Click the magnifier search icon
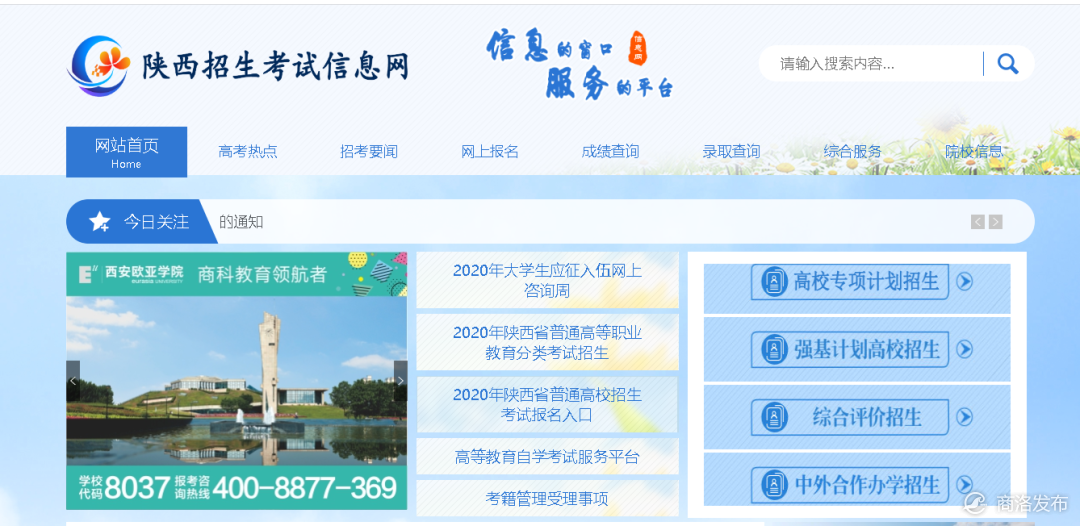1080x526 pixels. pos(1008,64)
